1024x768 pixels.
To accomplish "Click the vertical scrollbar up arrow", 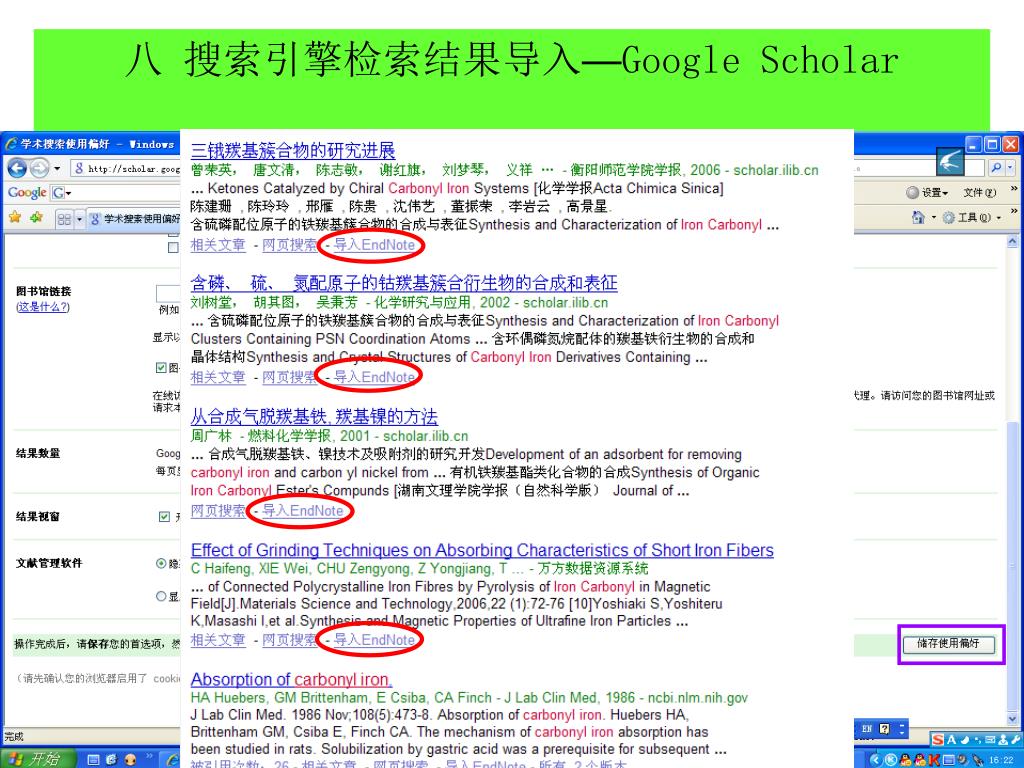I will pyautogui.click(x=1012, y=242).
